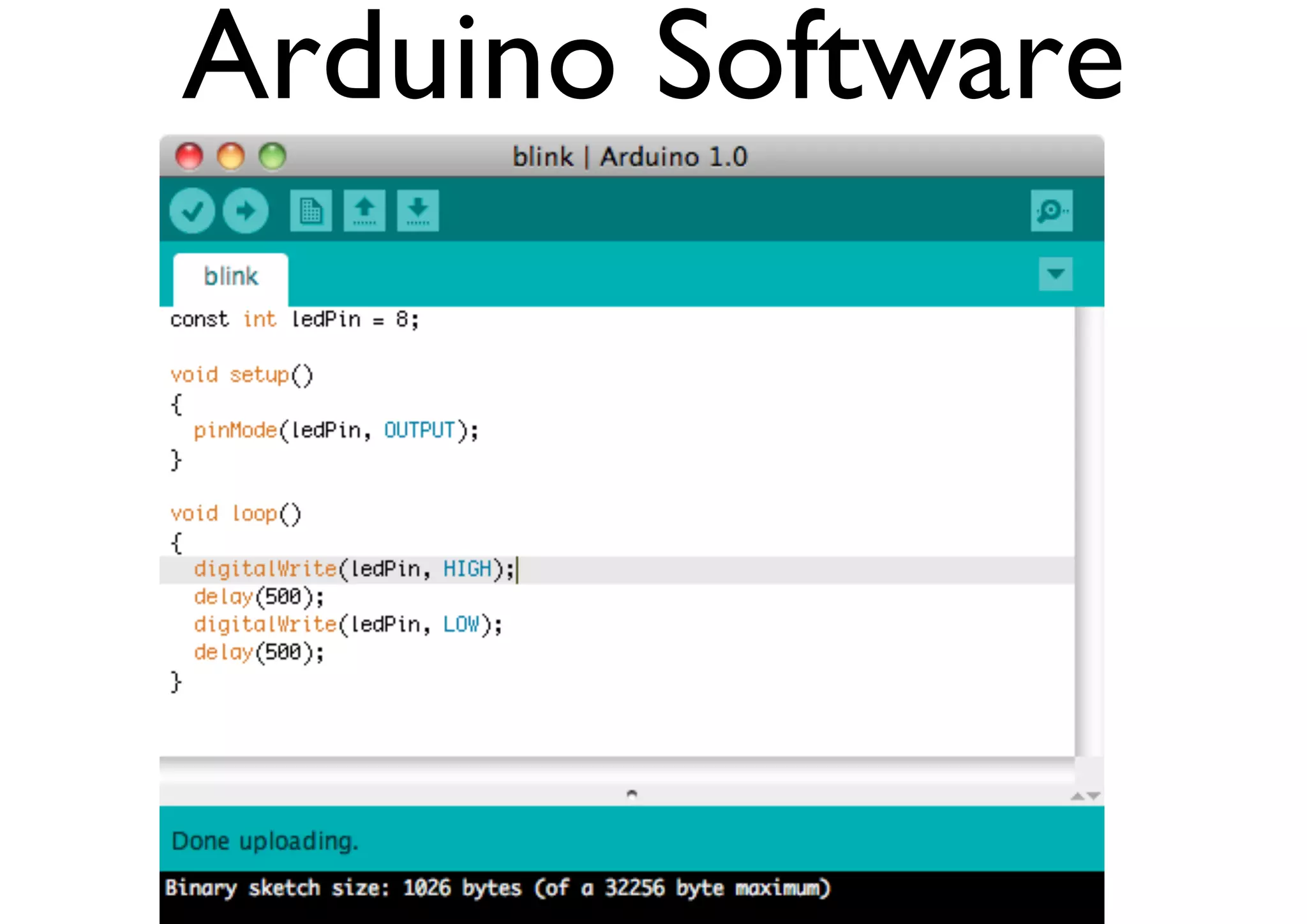Expand console using the small down arrow

click(x=1094, y=796)
